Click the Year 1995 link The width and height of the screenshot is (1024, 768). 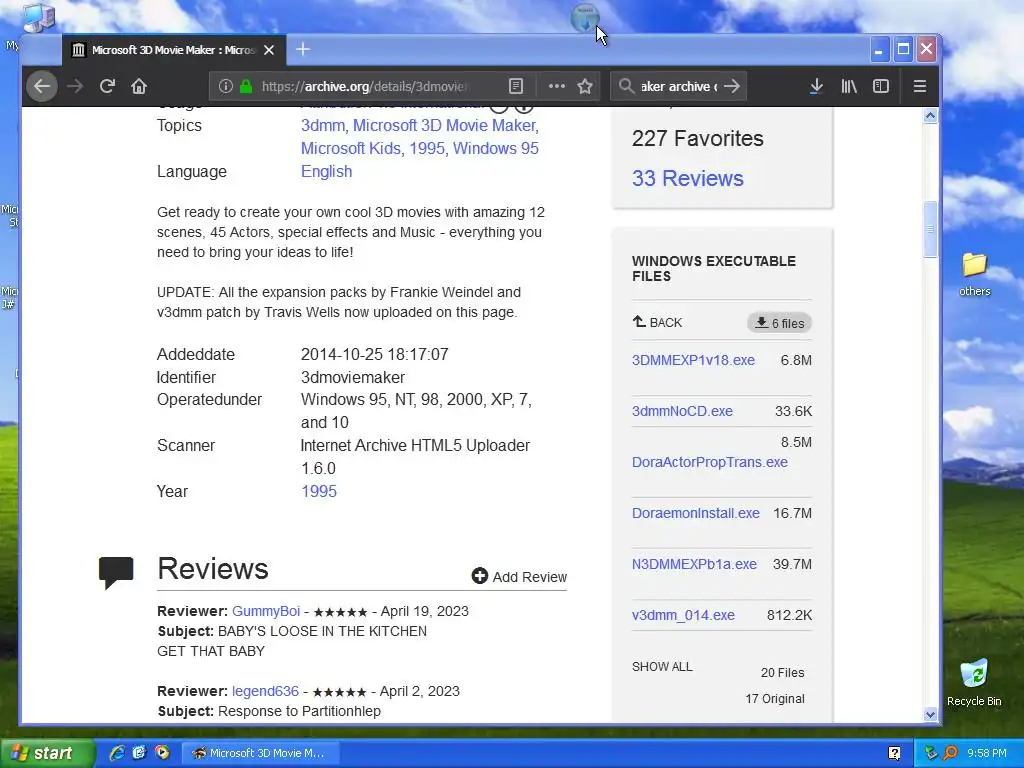click(x=319, y=491)
